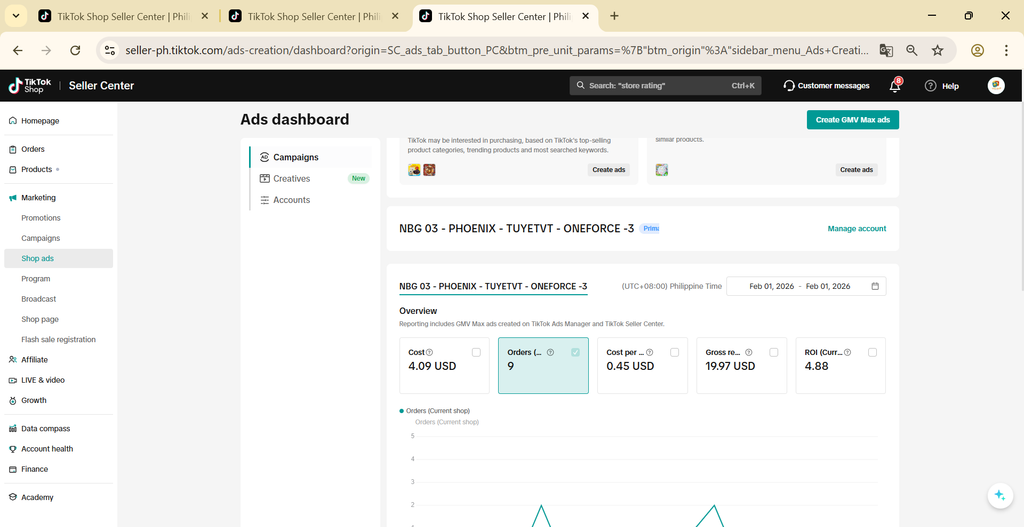This screenshot has height=527, width=1024.
Task: Open Campaigns under Marketing sidebar
Action: (40, 238)
